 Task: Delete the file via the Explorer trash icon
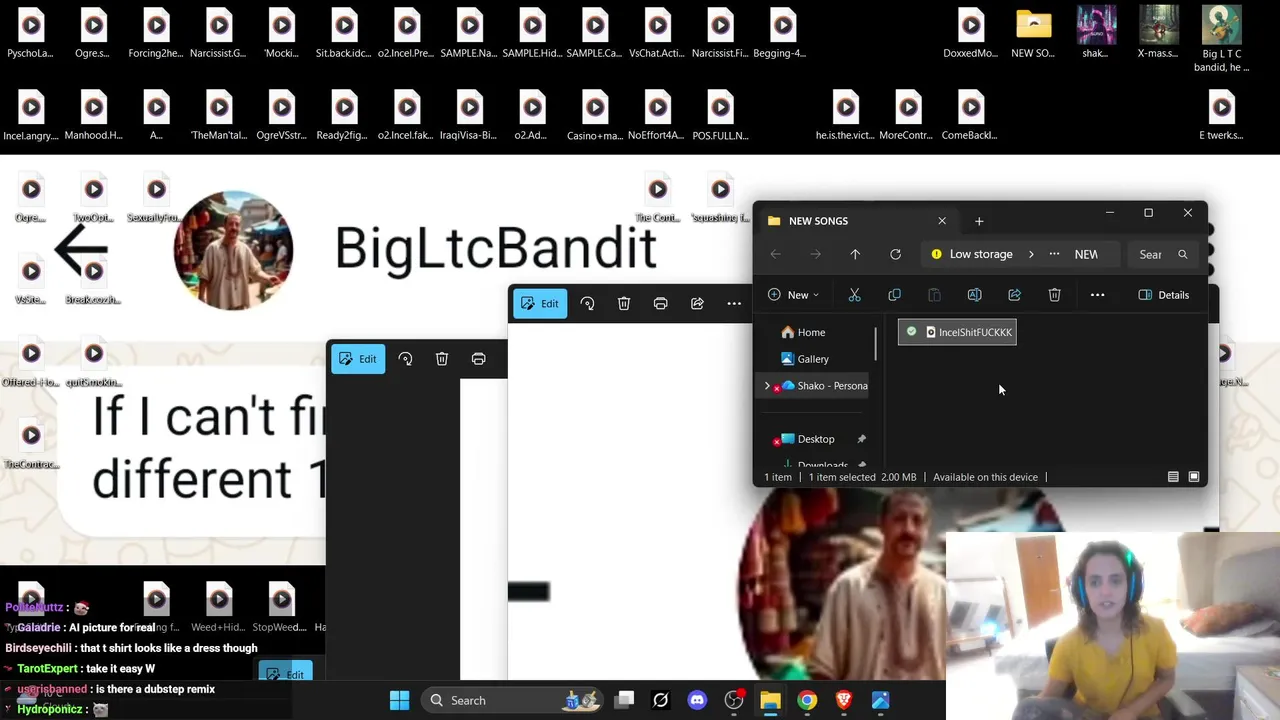(1054, 295)
